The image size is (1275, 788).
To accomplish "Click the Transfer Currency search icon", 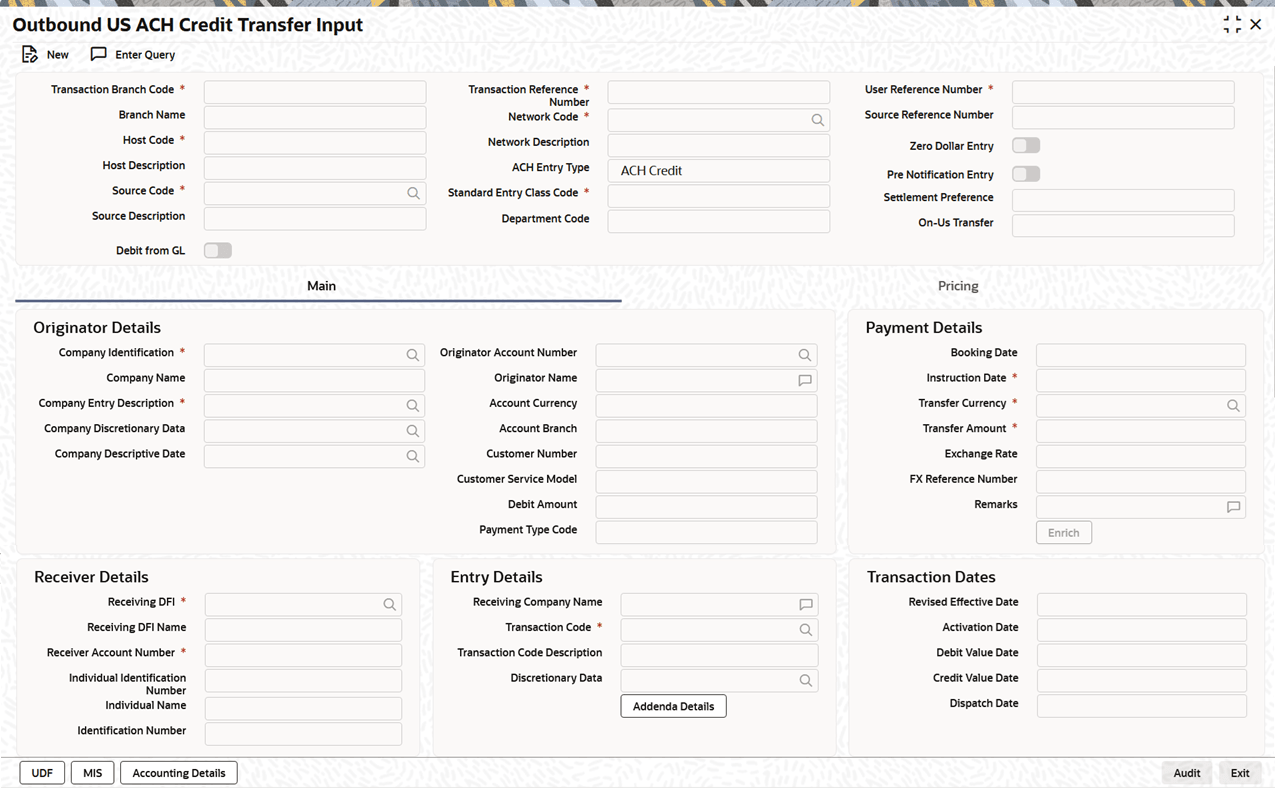I will (x=1233, y=406).
